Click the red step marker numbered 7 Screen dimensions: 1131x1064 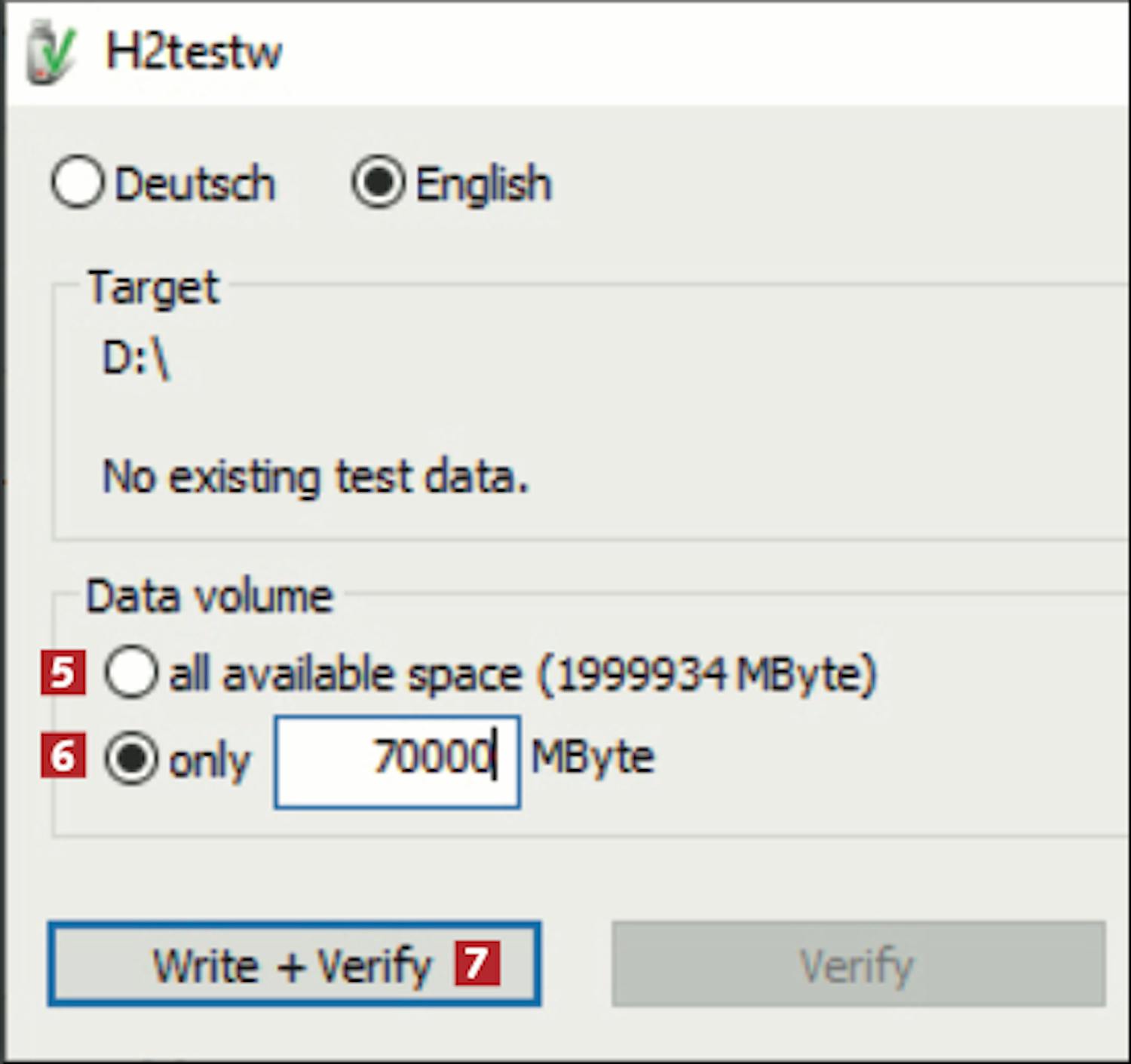[x=477, y=963]
